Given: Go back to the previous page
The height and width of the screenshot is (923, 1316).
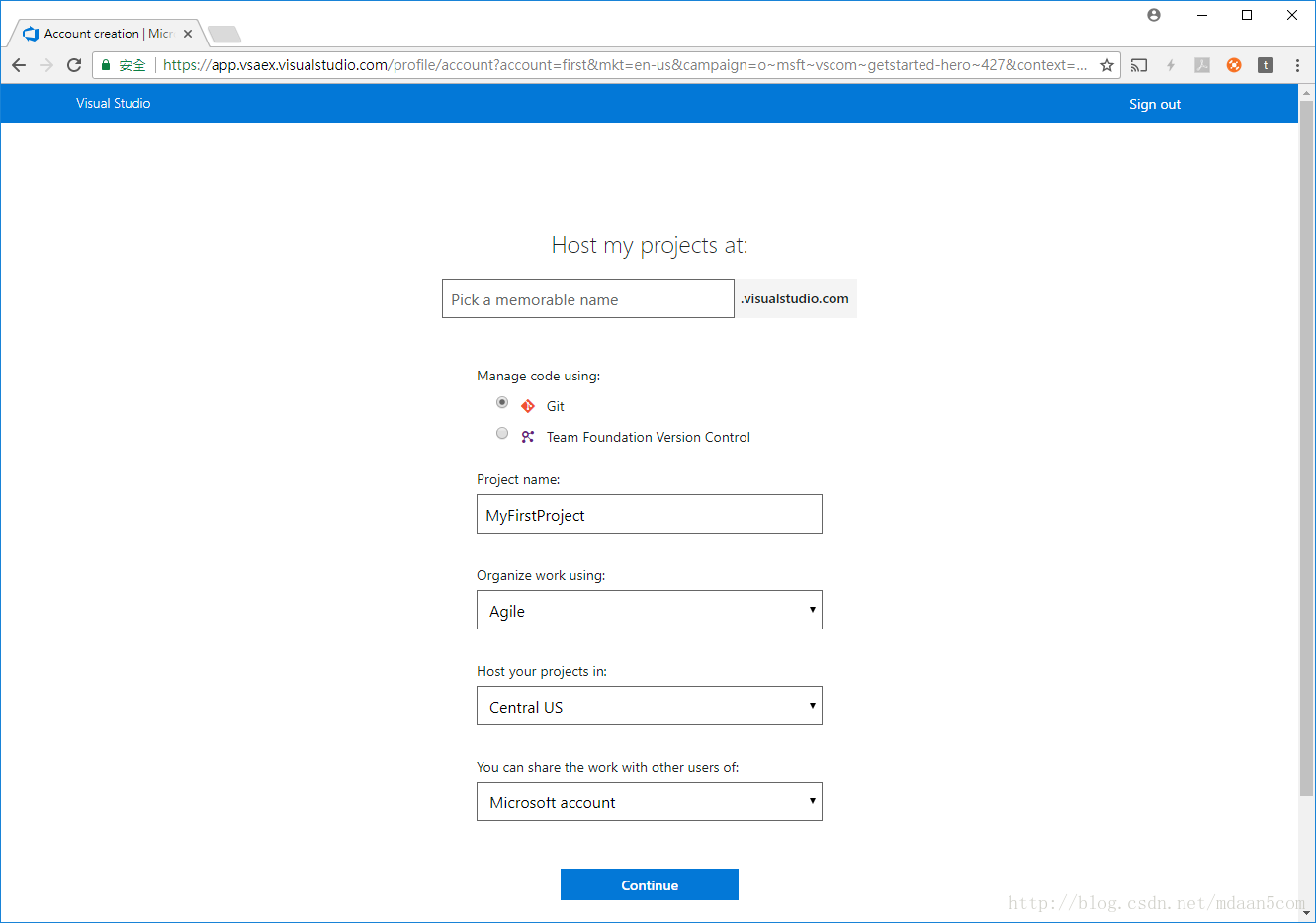Looking at the screenshot, I should (x=19, y=65).
